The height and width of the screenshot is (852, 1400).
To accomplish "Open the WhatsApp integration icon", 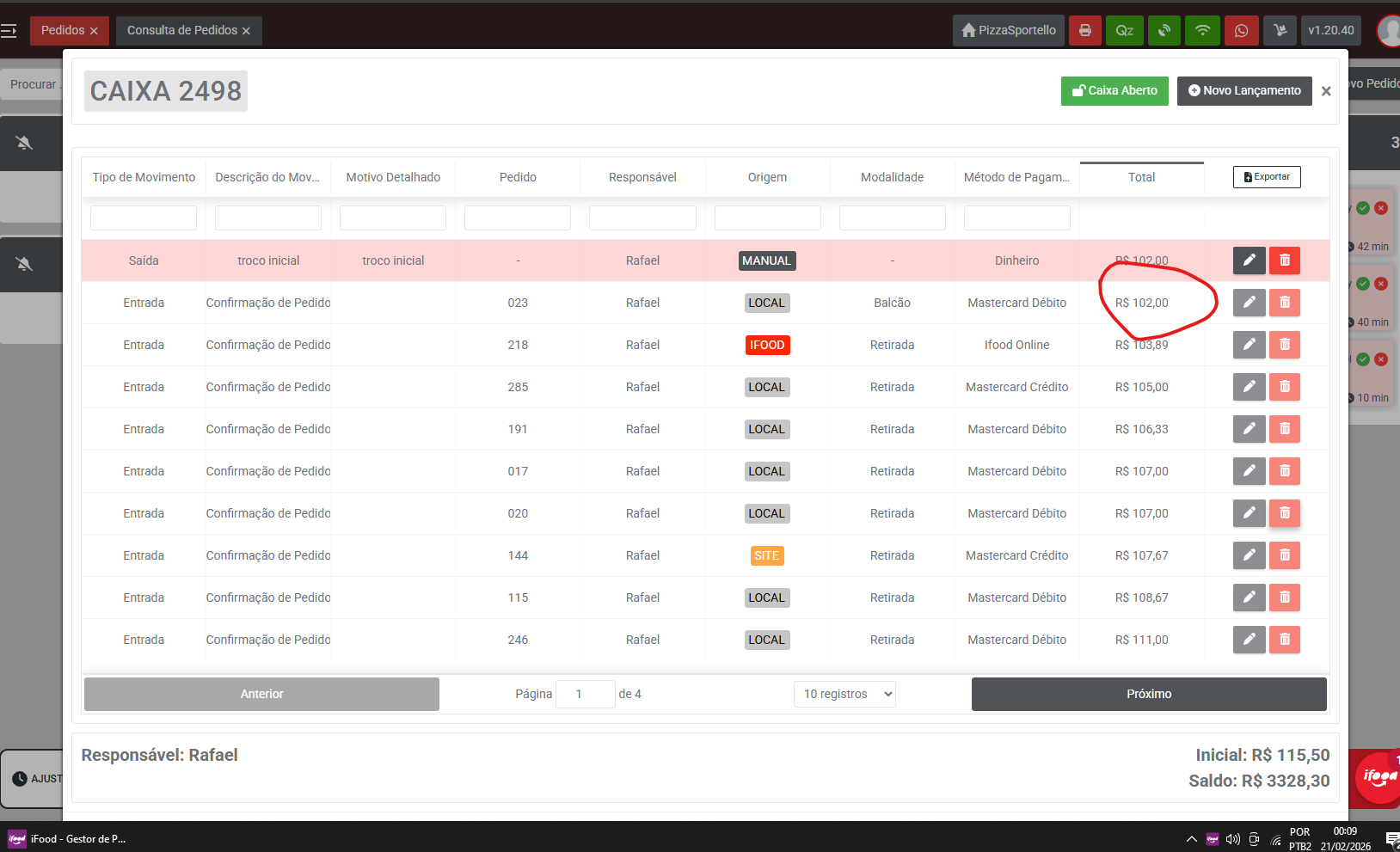I will 1241,30.
